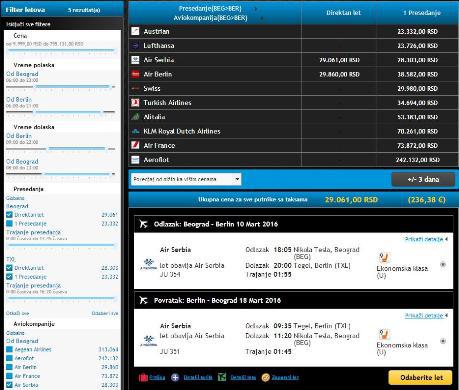This screenshot has height=390, width=459.
Task: Expand details for the Povratak flight
Action: pos(426,315)
